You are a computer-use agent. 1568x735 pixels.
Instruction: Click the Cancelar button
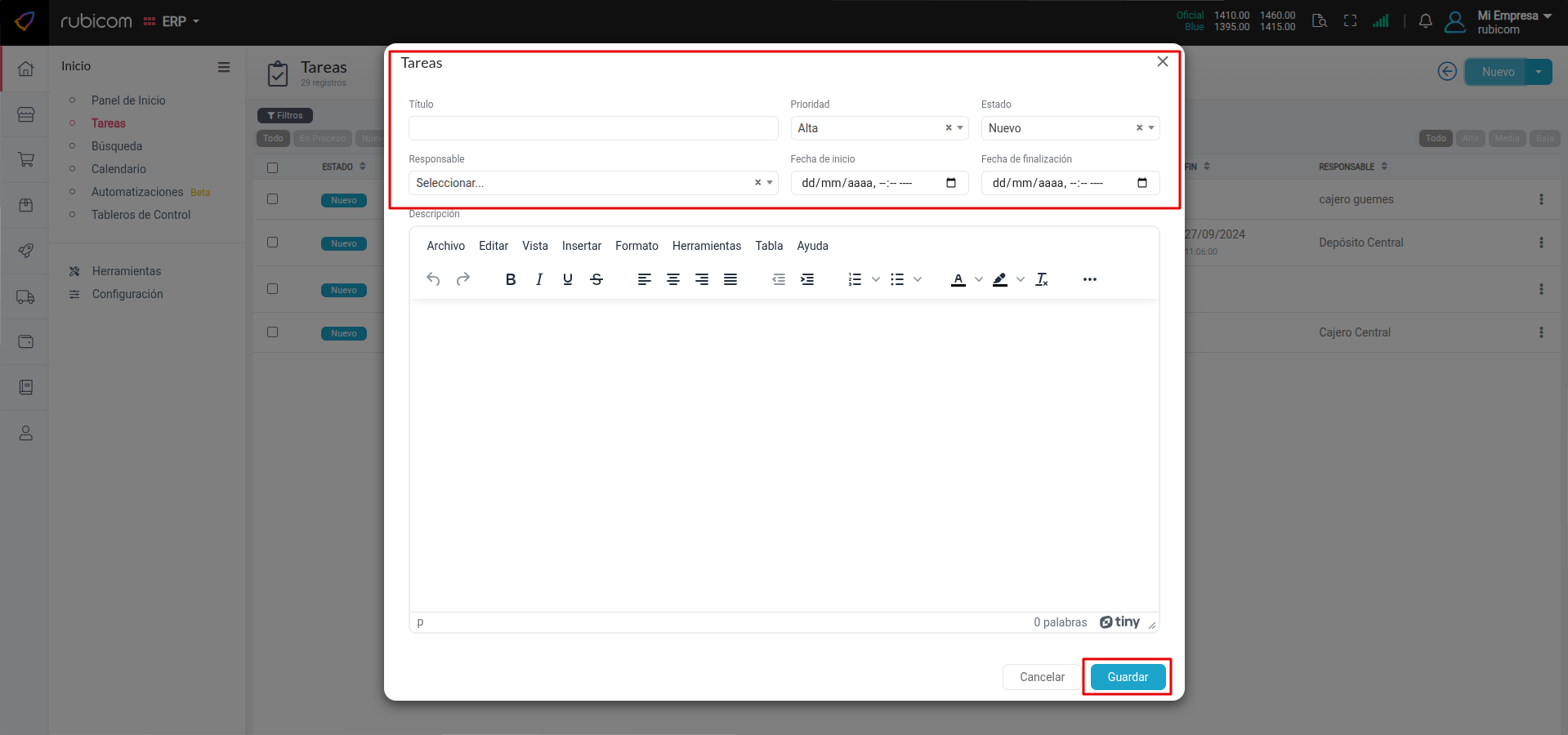pos(1041,676)
